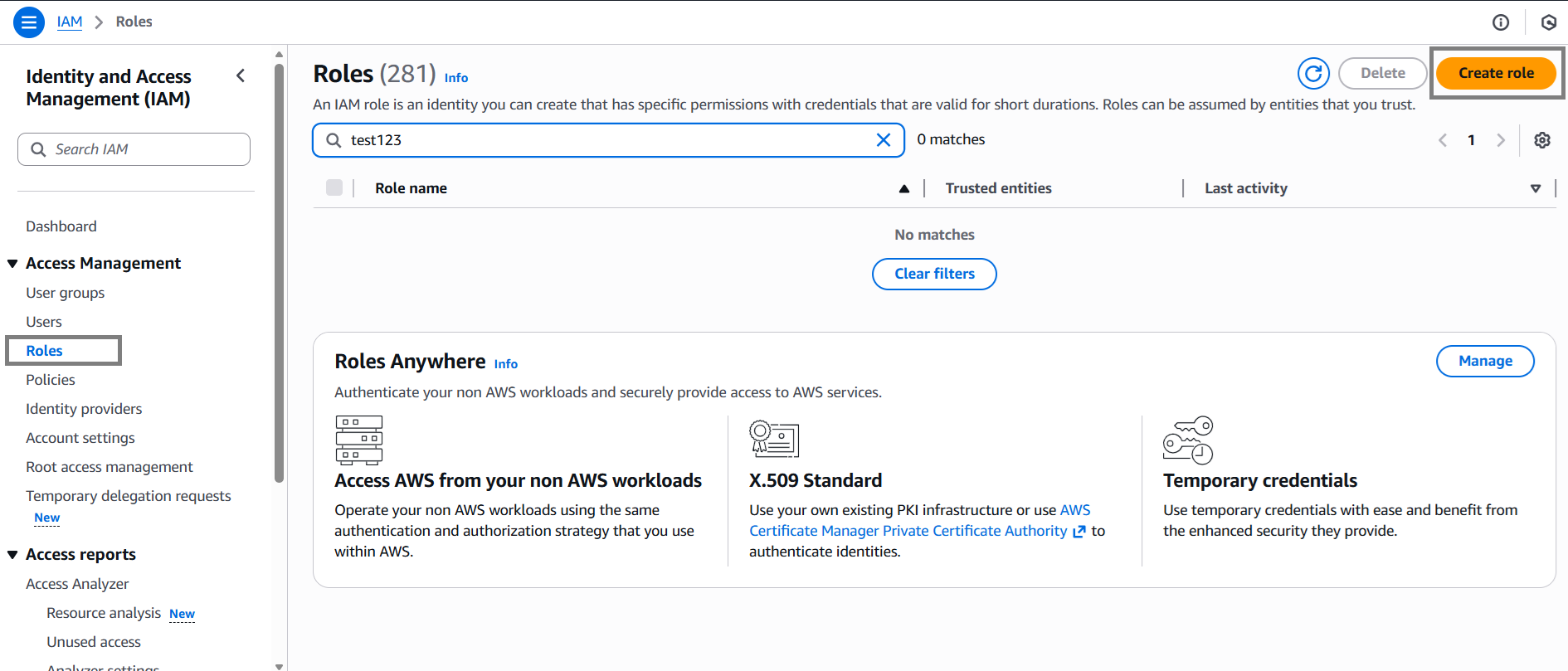Open the hexagon settings icon in top bar
This screenshot has width=1568, height=671.
point(1548,22)
